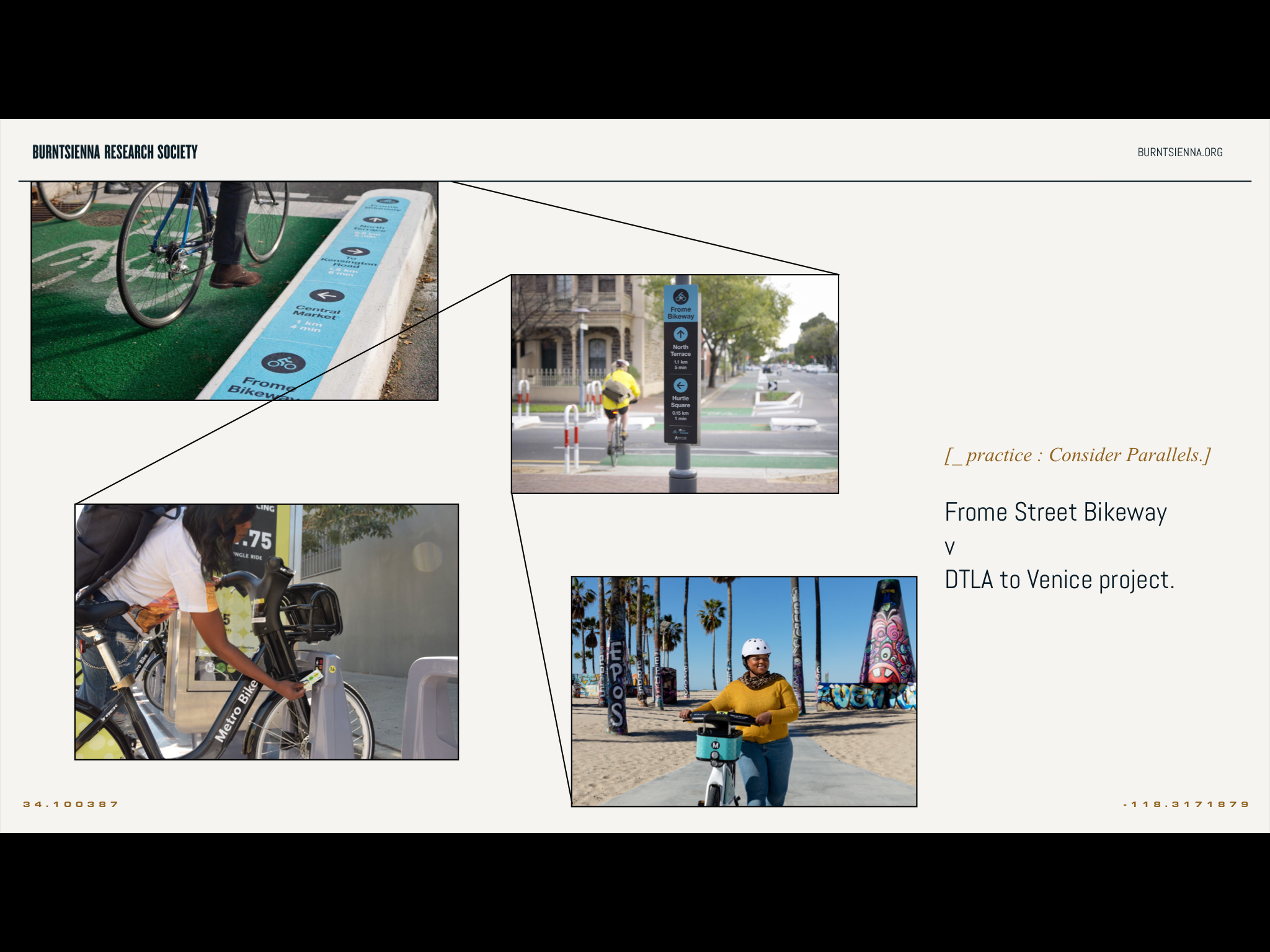1270x952 pixels.
Task: Click the left arrow icon above Hurtle Square
Action: (x=680, y=385)
